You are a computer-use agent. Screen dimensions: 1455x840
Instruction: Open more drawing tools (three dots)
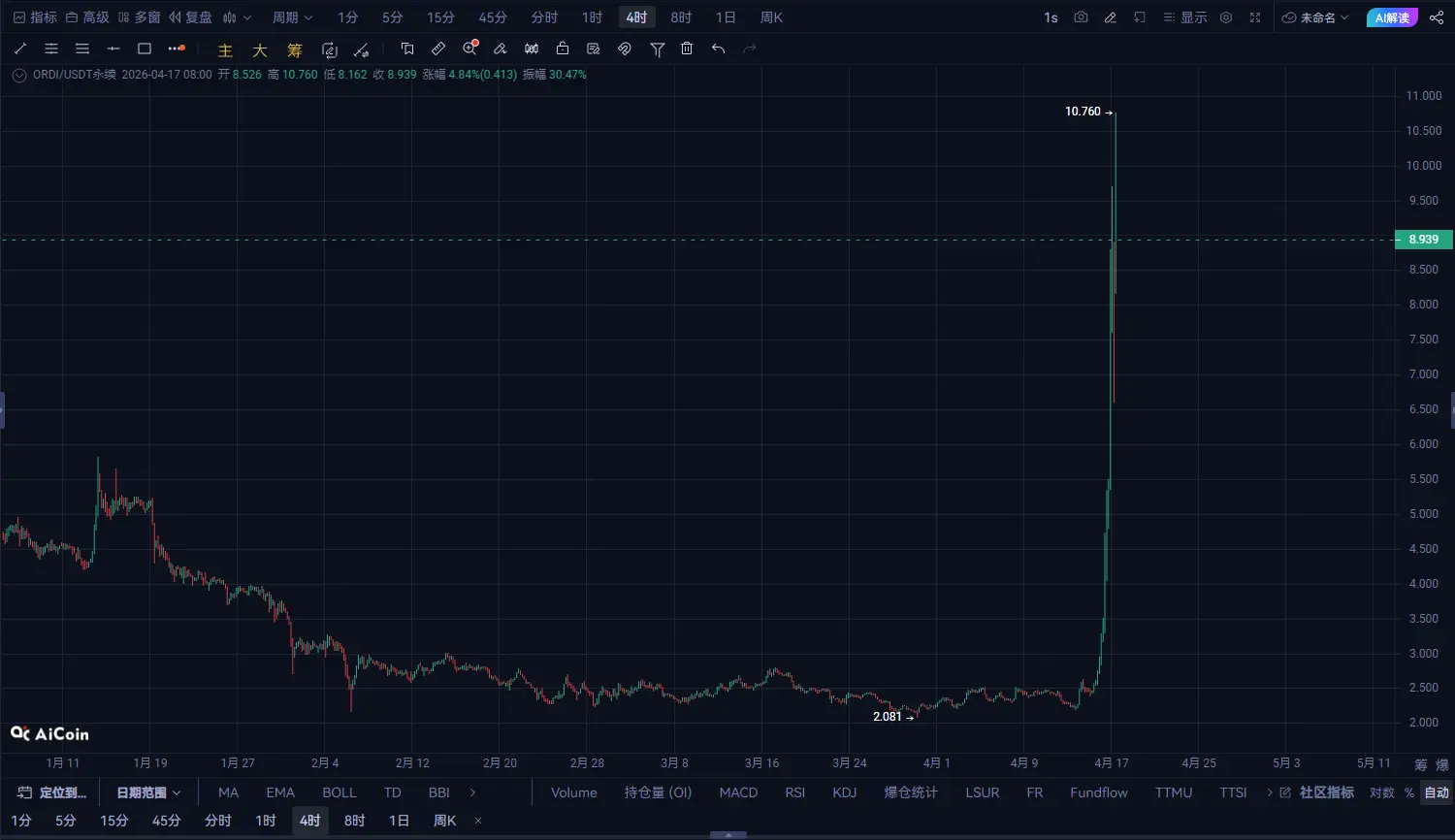coord(176,48)
